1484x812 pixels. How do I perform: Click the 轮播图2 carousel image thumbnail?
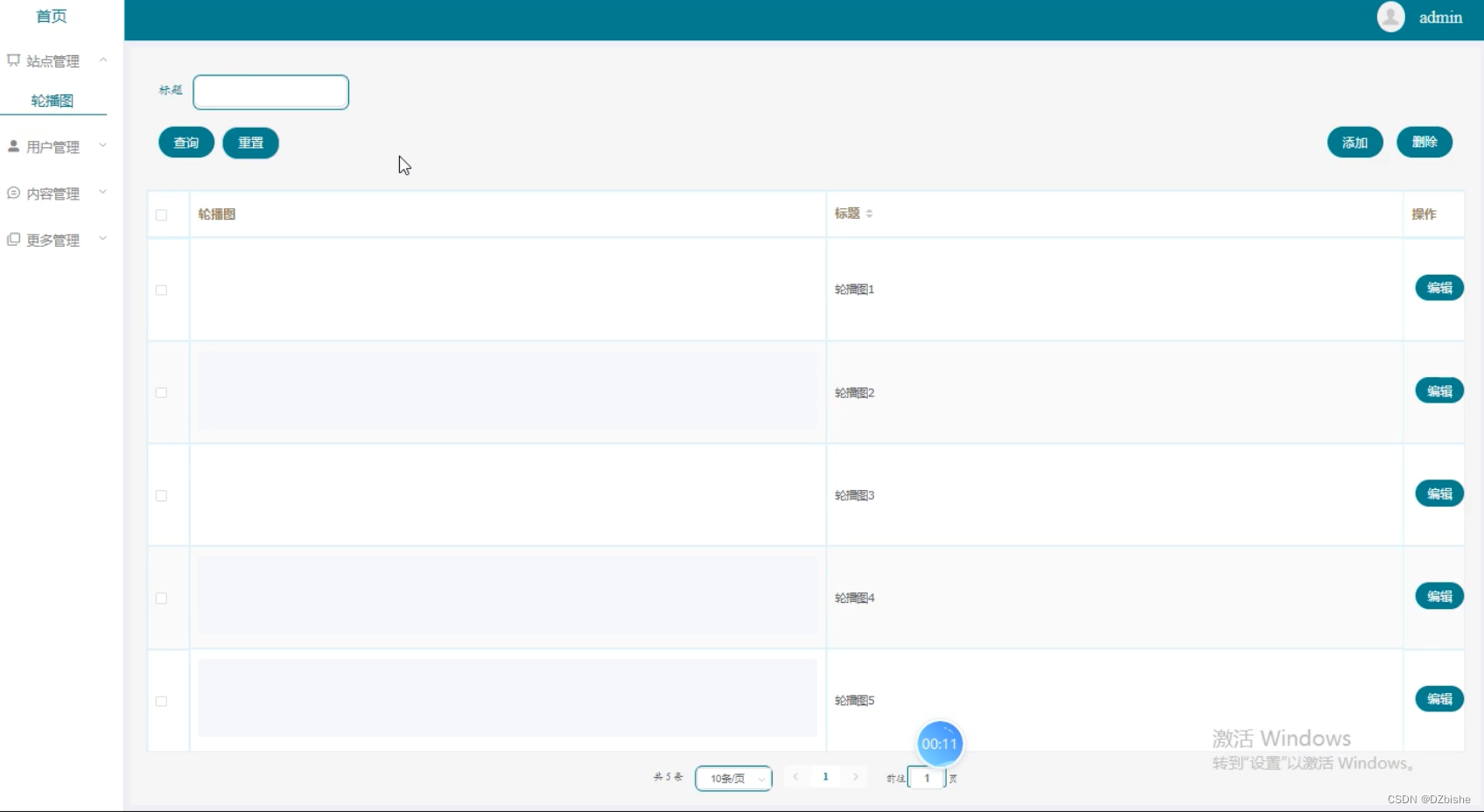[507, 390]
